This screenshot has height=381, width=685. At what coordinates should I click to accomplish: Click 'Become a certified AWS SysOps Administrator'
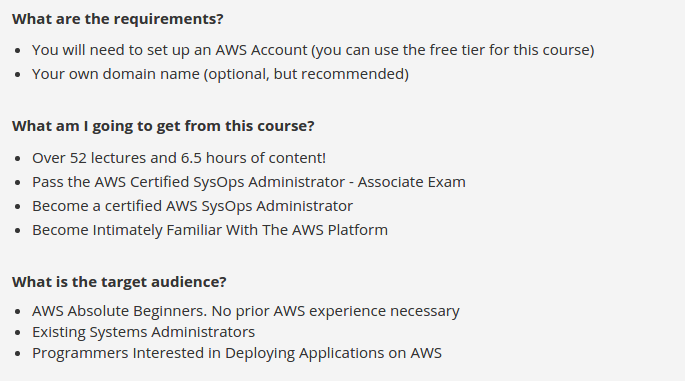192,206
